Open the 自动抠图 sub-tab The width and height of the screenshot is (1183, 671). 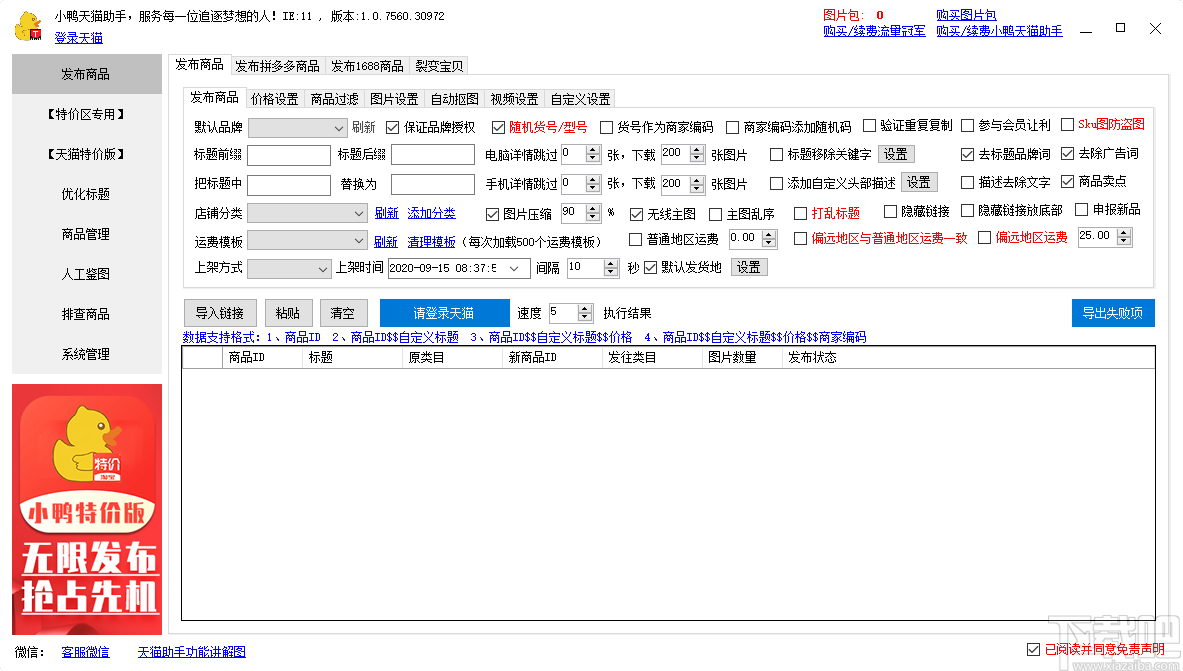click(454, 99)
